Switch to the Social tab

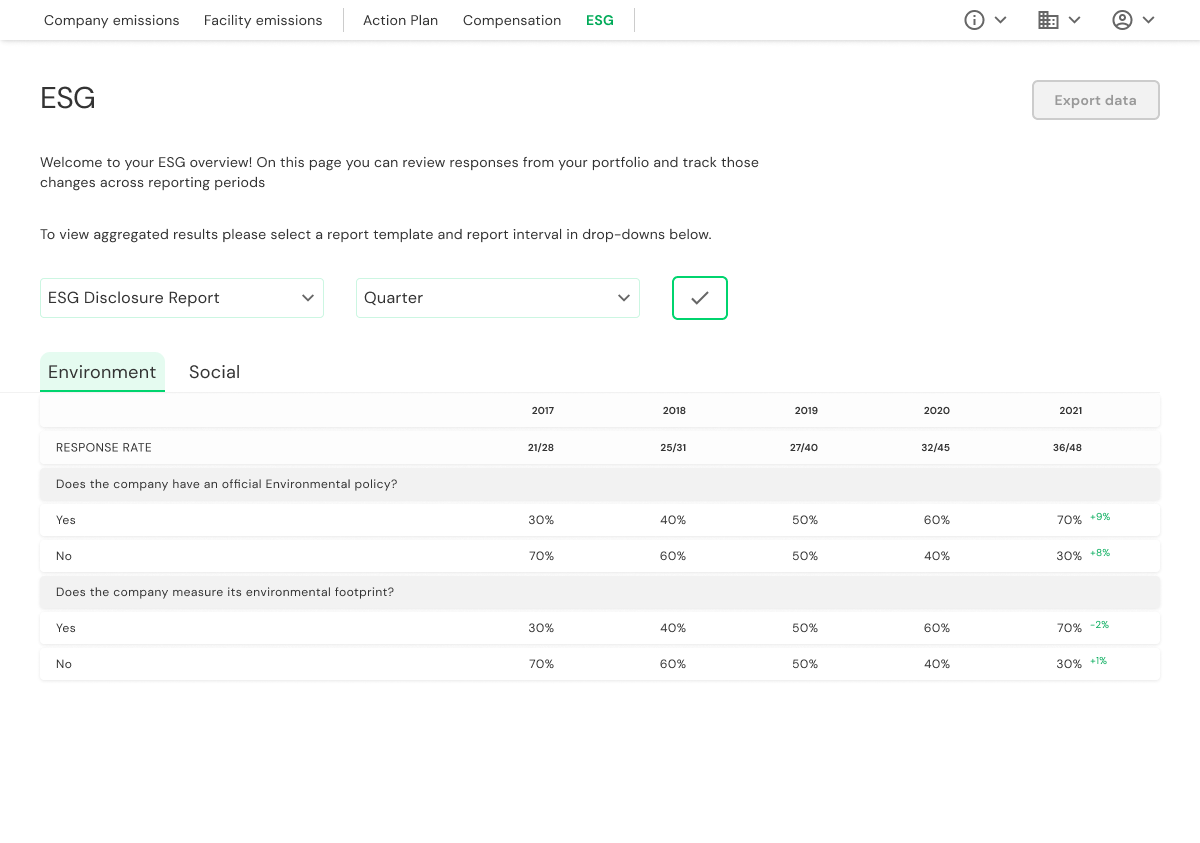point(214,372)
